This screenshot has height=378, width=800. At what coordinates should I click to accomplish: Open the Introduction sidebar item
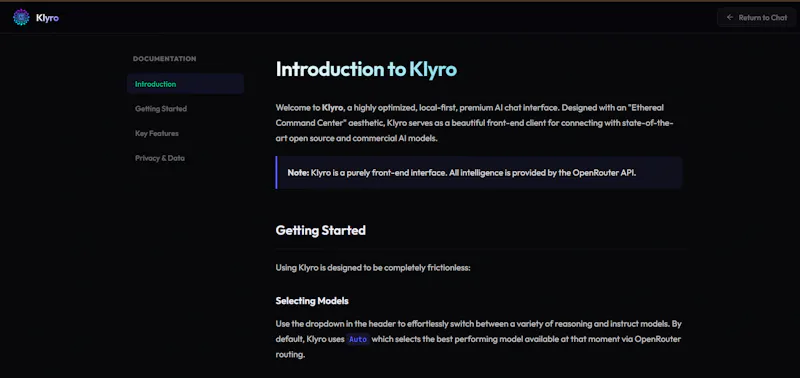click(185, 84)
